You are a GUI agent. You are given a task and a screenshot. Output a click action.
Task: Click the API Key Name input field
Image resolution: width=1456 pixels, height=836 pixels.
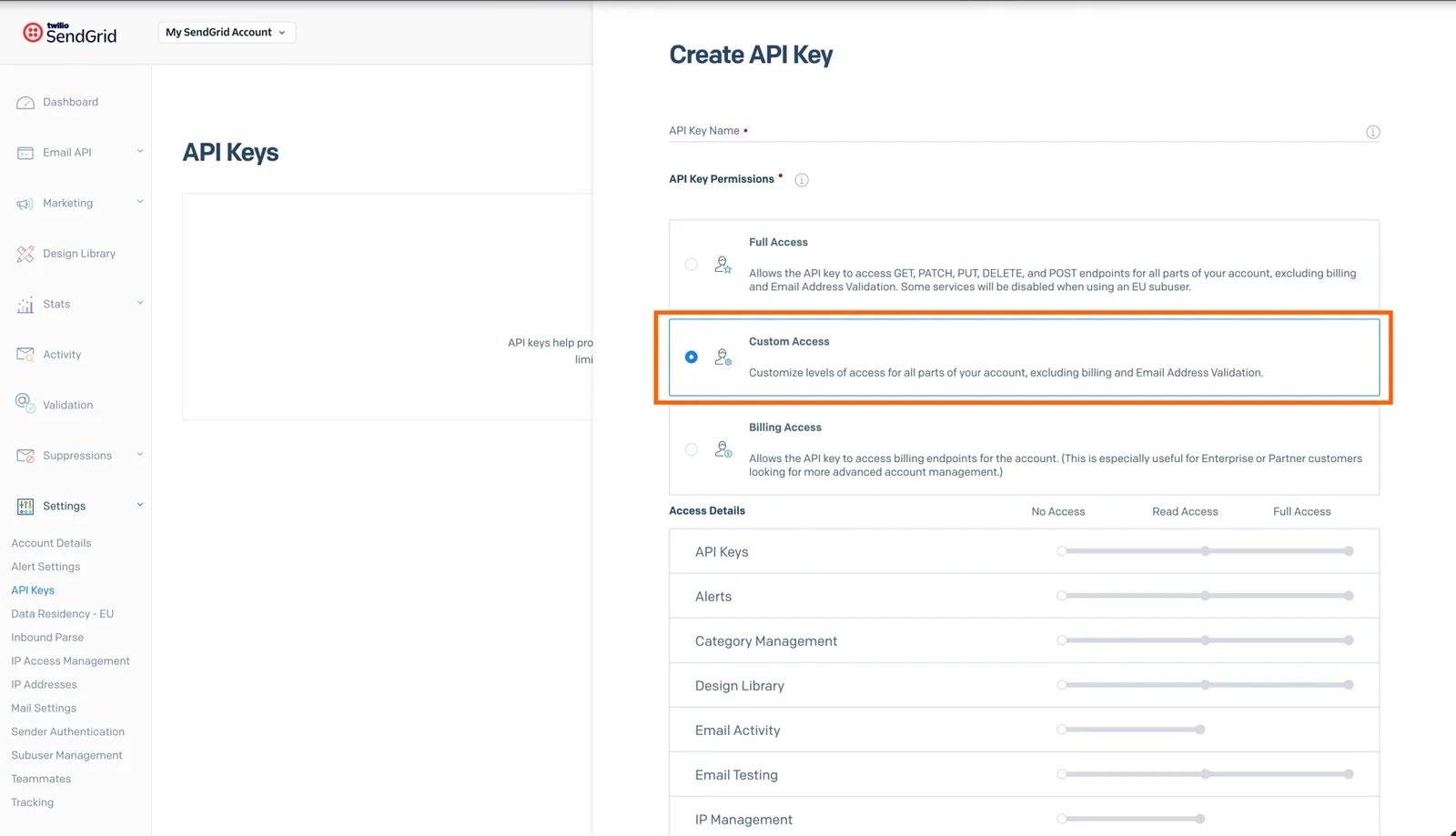1024,131
